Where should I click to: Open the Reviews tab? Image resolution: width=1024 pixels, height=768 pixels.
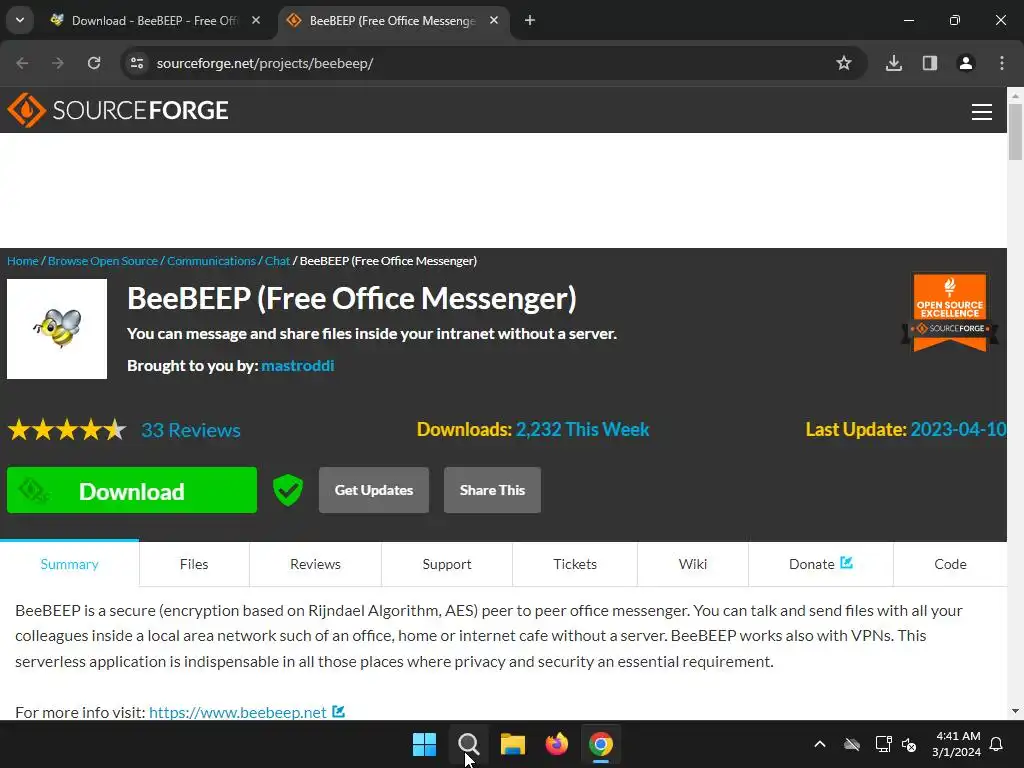tap(315, 564)
